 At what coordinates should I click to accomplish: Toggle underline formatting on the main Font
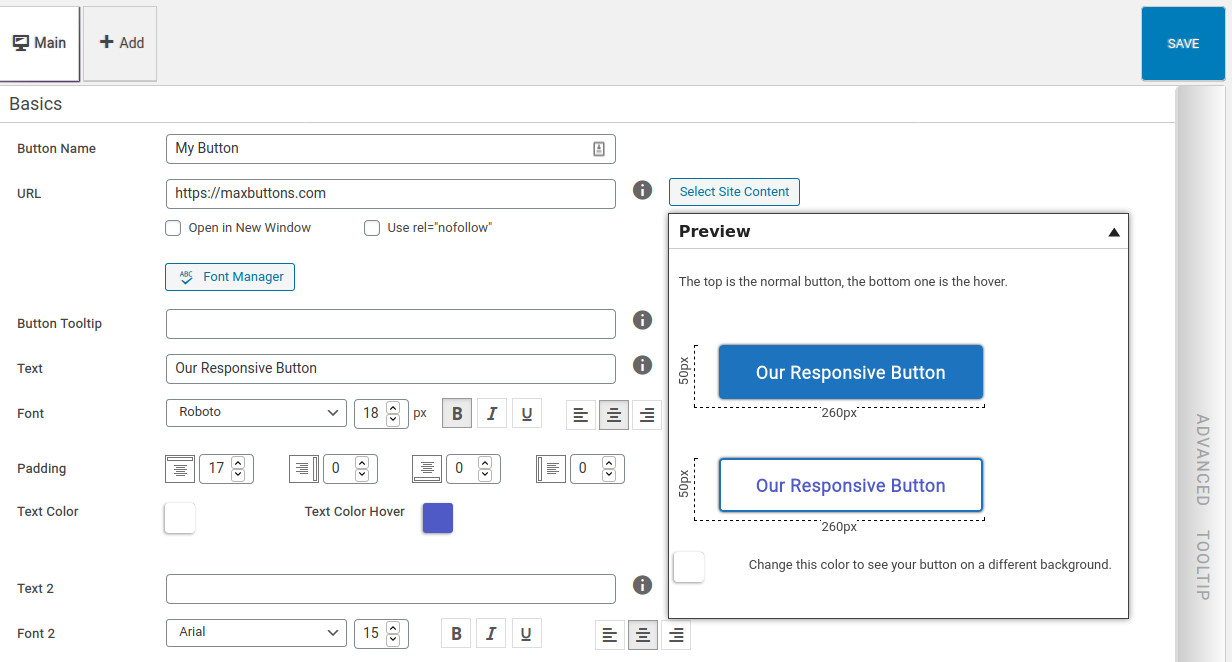pos(527,412)
